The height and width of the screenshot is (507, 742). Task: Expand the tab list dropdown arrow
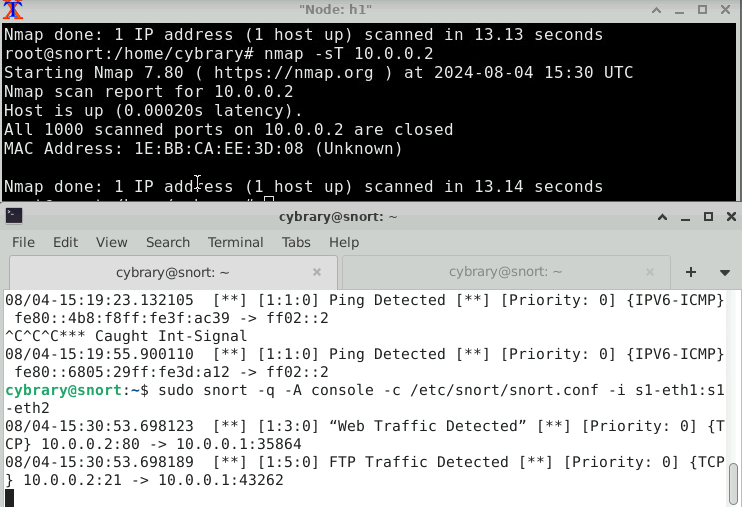[x=724, y=273]
